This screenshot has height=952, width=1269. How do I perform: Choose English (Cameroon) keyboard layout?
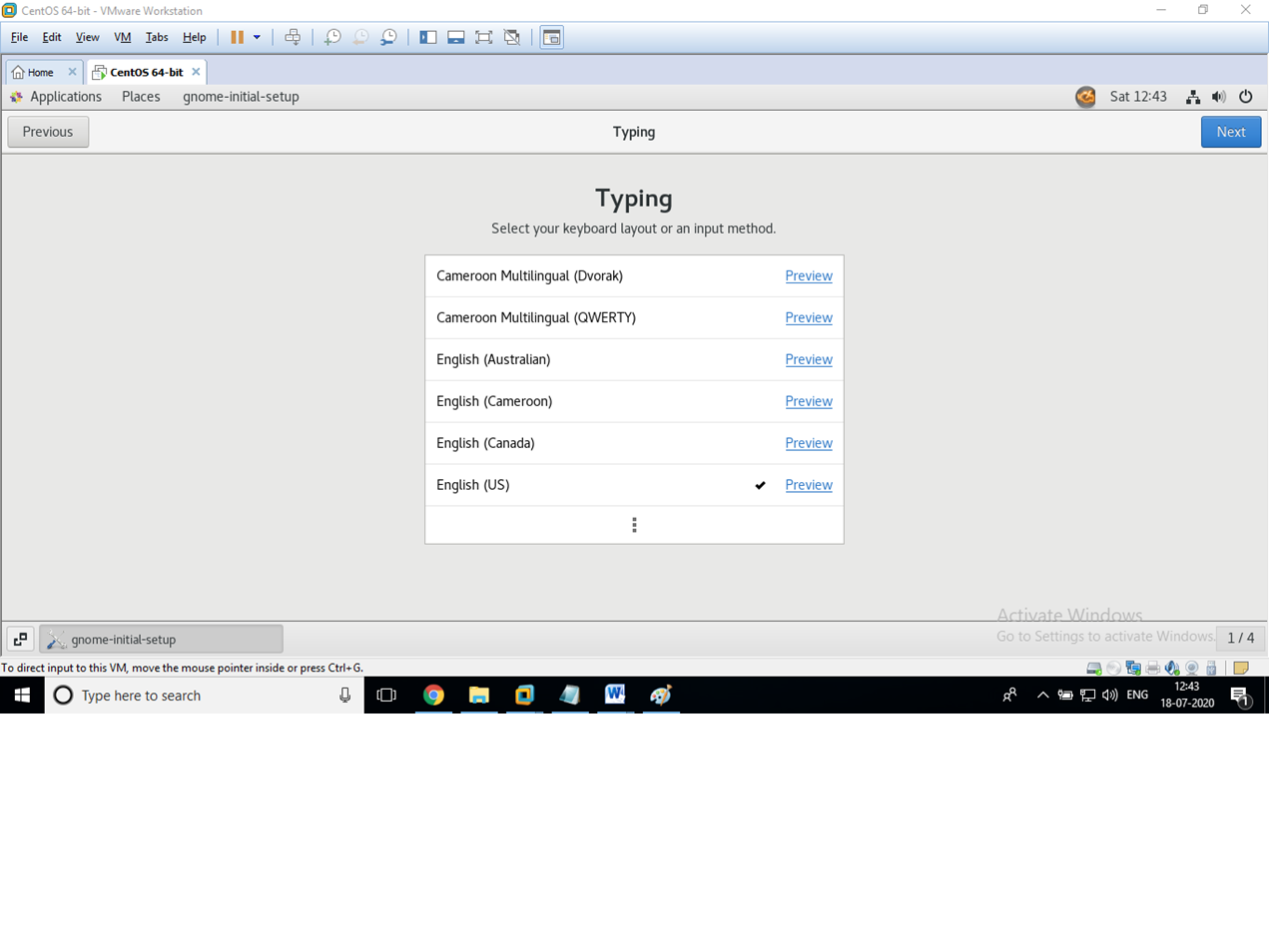(x=634, y=402)
